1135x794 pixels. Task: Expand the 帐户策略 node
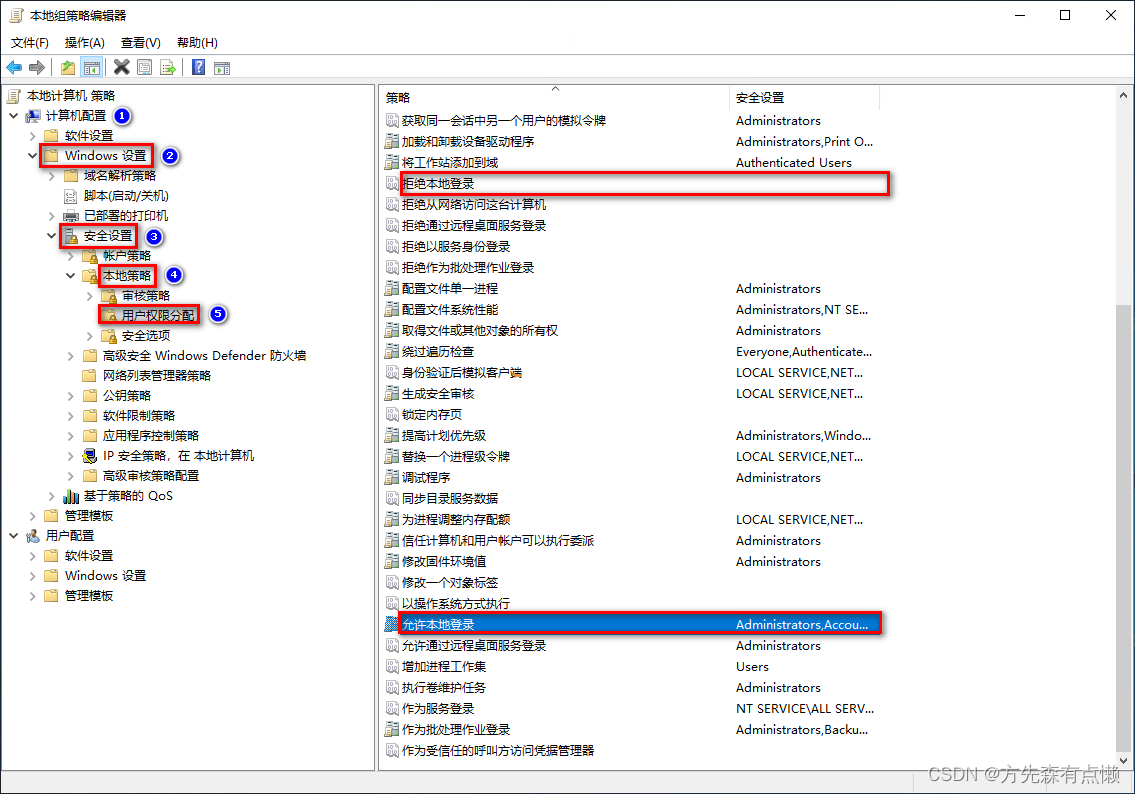(70, 255)
